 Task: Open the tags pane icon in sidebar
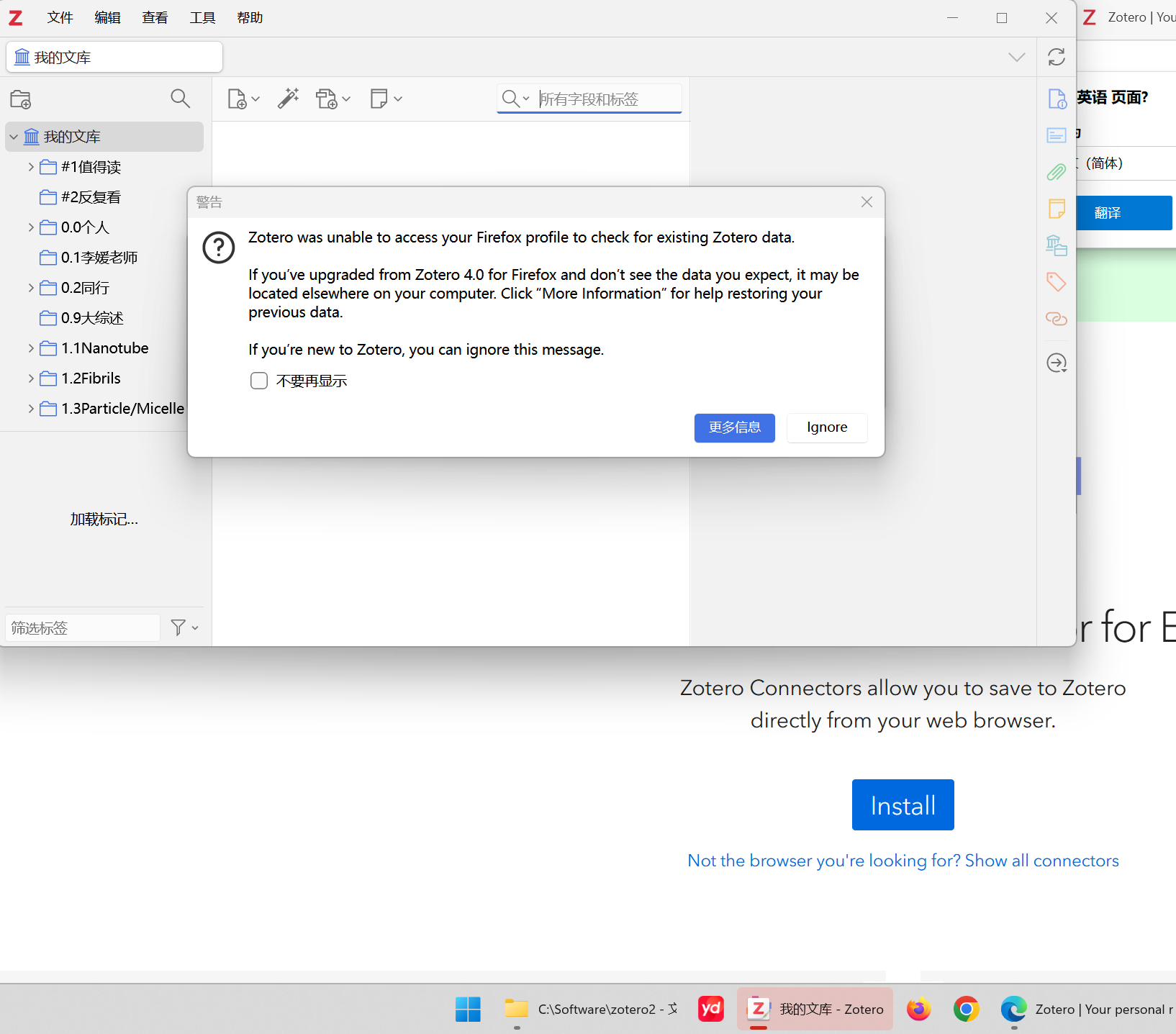pos(1056,281)
